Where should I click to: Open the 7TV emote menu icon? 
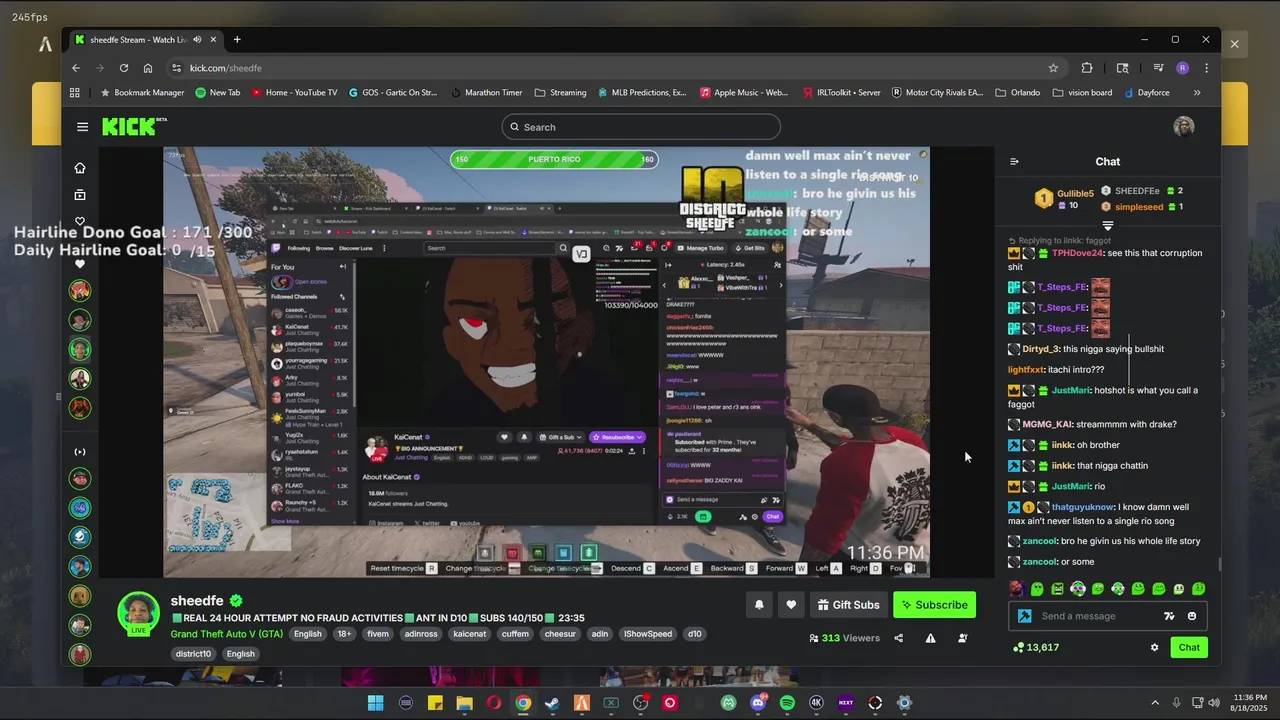point(1169,616)
